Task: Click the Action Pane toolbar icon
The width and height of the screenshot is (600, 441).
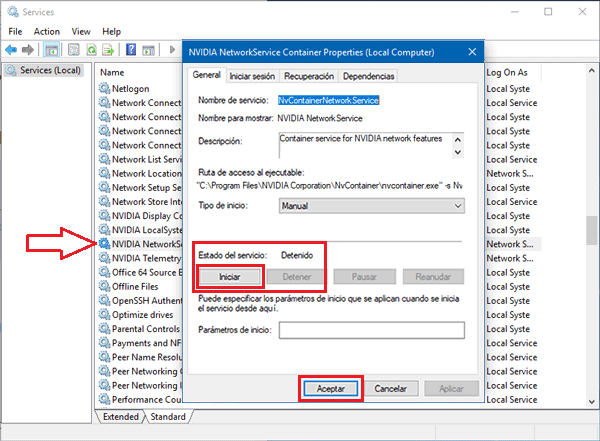Action: pyautogui.click(x=148, y=50)
